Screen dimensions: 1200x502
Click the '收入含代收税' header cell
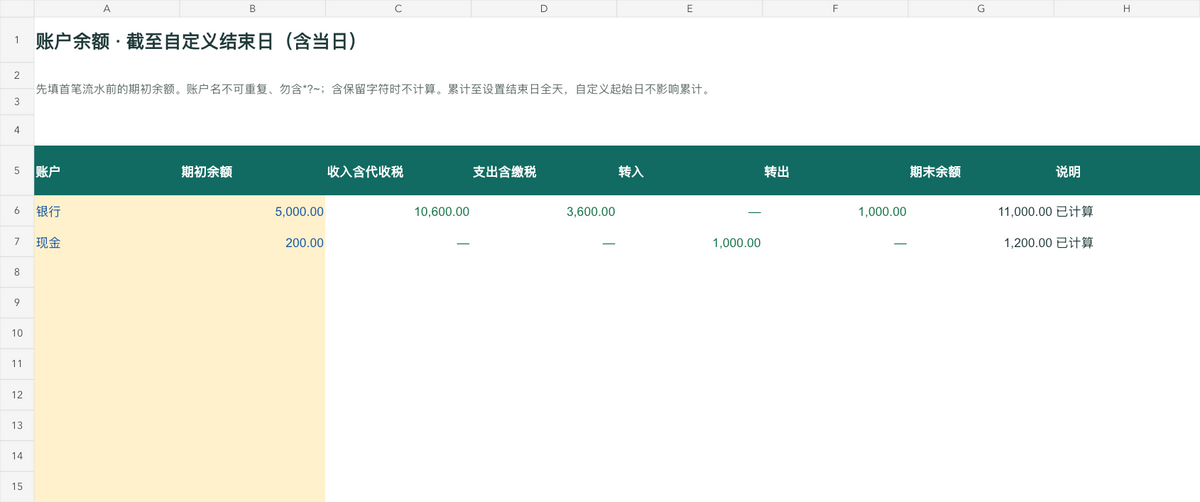click(x=398, y=171)
